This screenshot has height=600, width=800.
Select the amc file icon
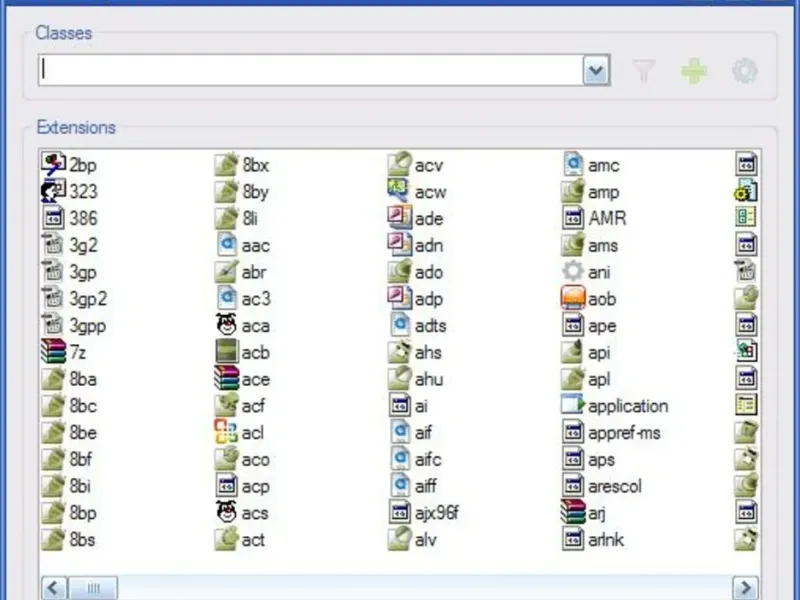click(573, 164)
